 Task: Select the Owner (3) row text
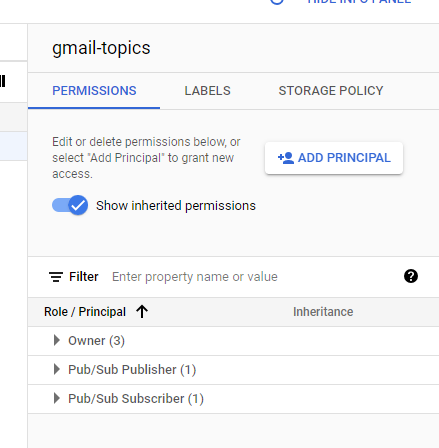(x=96, y=341)
